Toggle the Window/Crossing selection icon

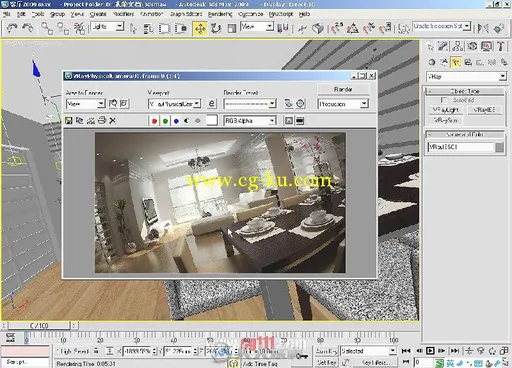click(181, 29)
